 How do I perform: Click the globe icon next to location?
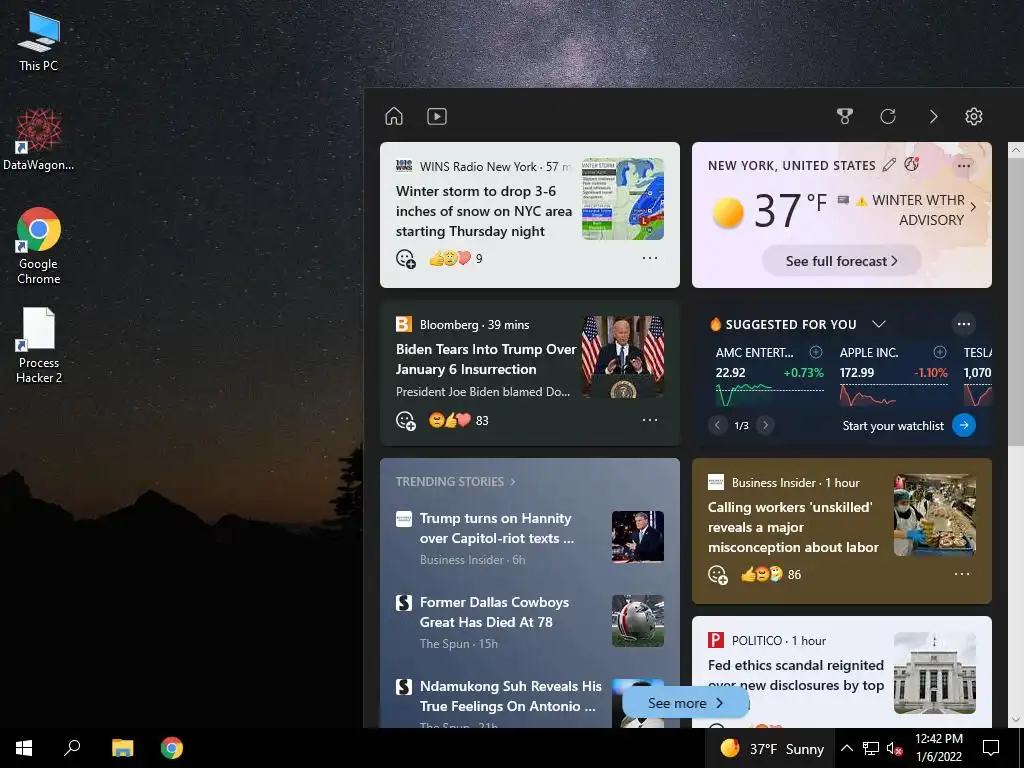pos(912,165)
